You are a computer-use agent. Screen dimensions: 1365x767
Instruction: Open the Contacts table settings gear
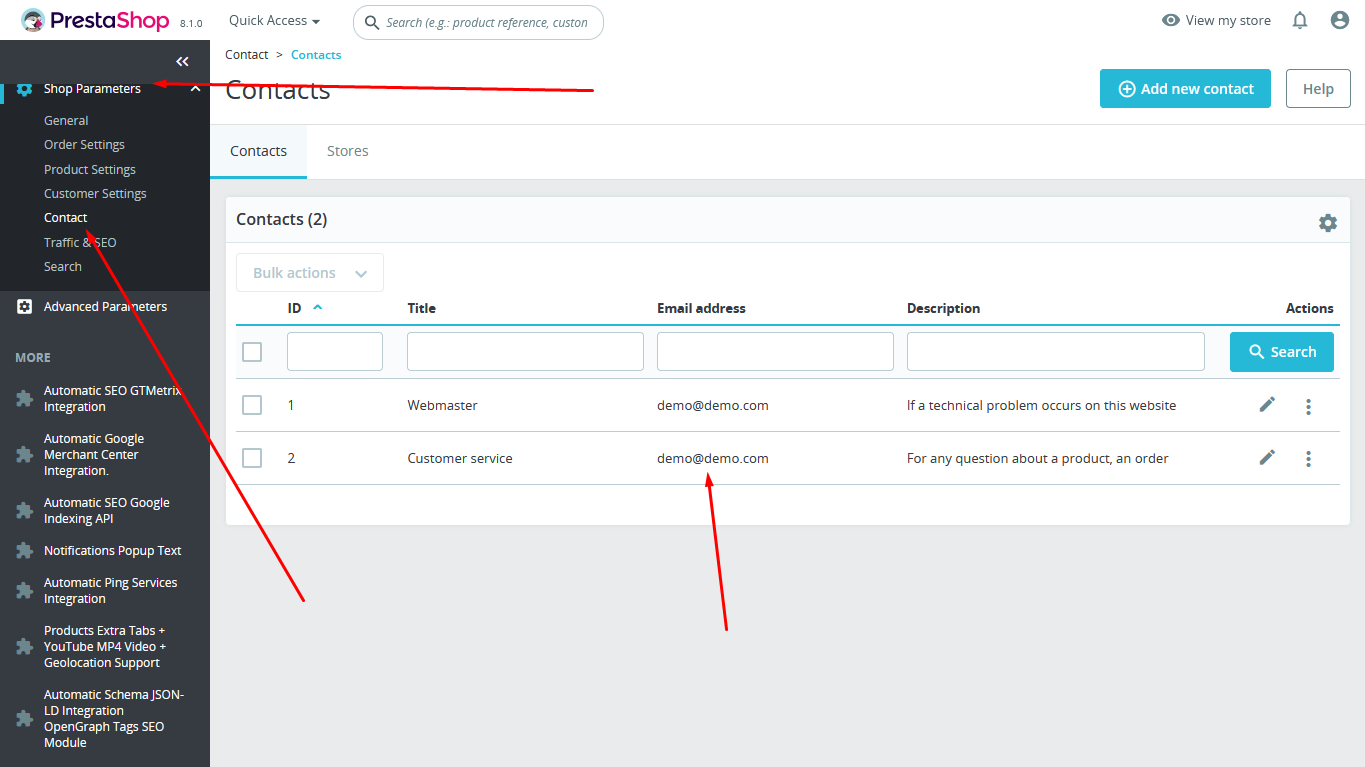1328,223
